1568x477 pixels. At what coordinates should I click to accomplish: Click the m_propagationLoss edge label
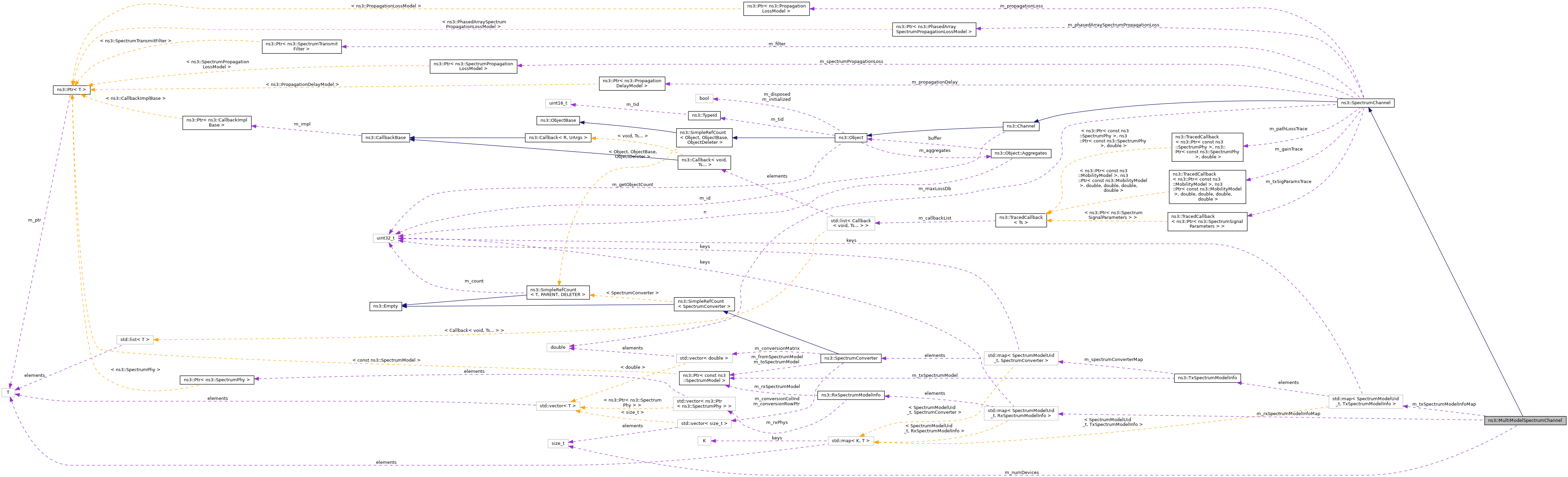pyautogui.click(x=1021, y=6)
